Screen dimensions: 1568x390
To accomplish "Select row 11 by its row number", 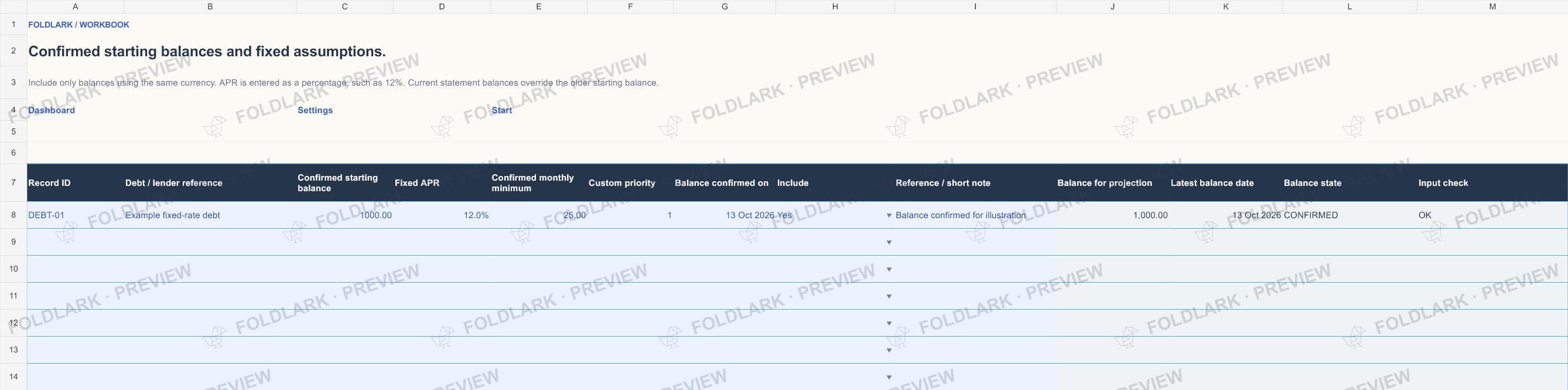I will 13,296.
